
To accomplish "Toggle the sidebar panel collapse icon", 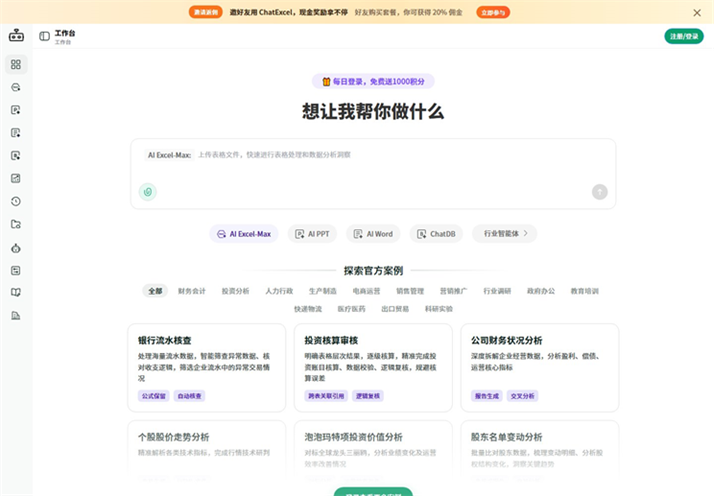I will click(x=44, y=36).
